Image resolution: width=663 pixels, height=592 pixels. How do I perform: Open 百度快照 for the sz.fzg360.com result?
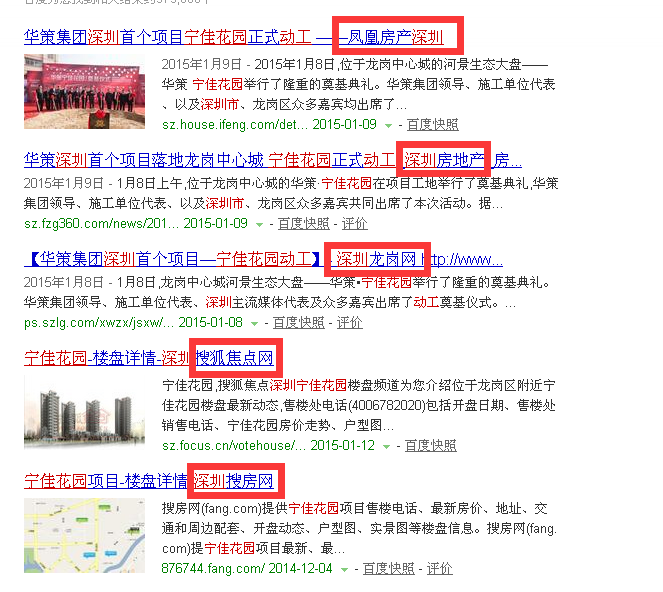[x=303, y=224]
